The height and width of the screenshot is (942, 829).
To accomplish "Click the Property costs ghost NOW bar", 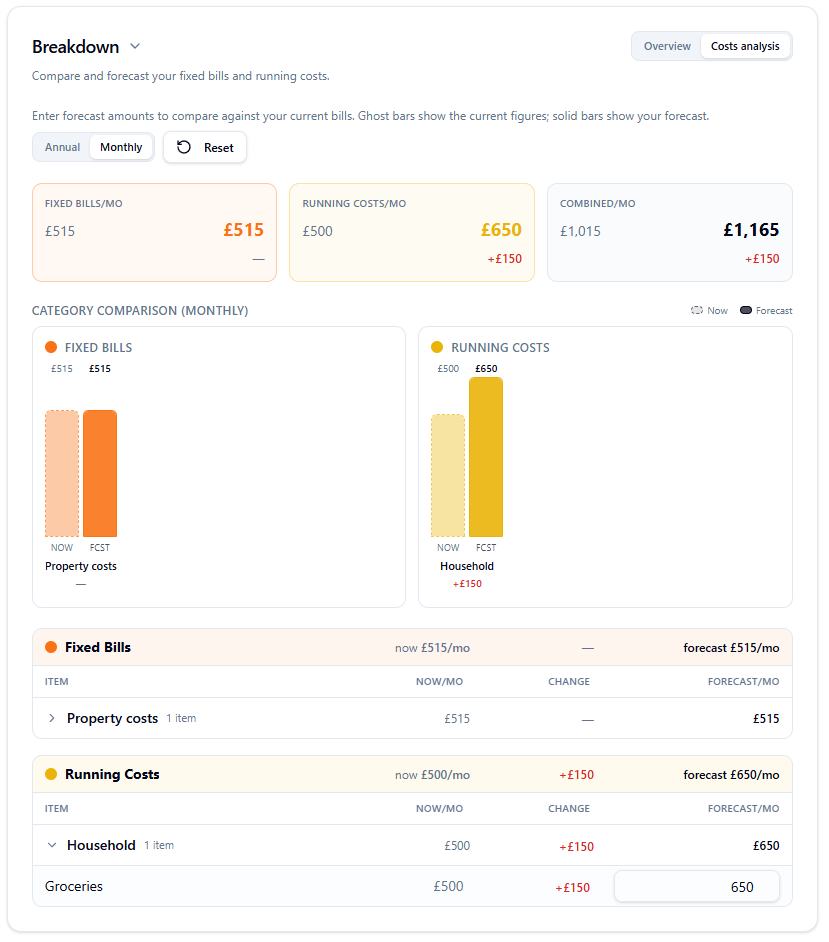I will [62, 473].
